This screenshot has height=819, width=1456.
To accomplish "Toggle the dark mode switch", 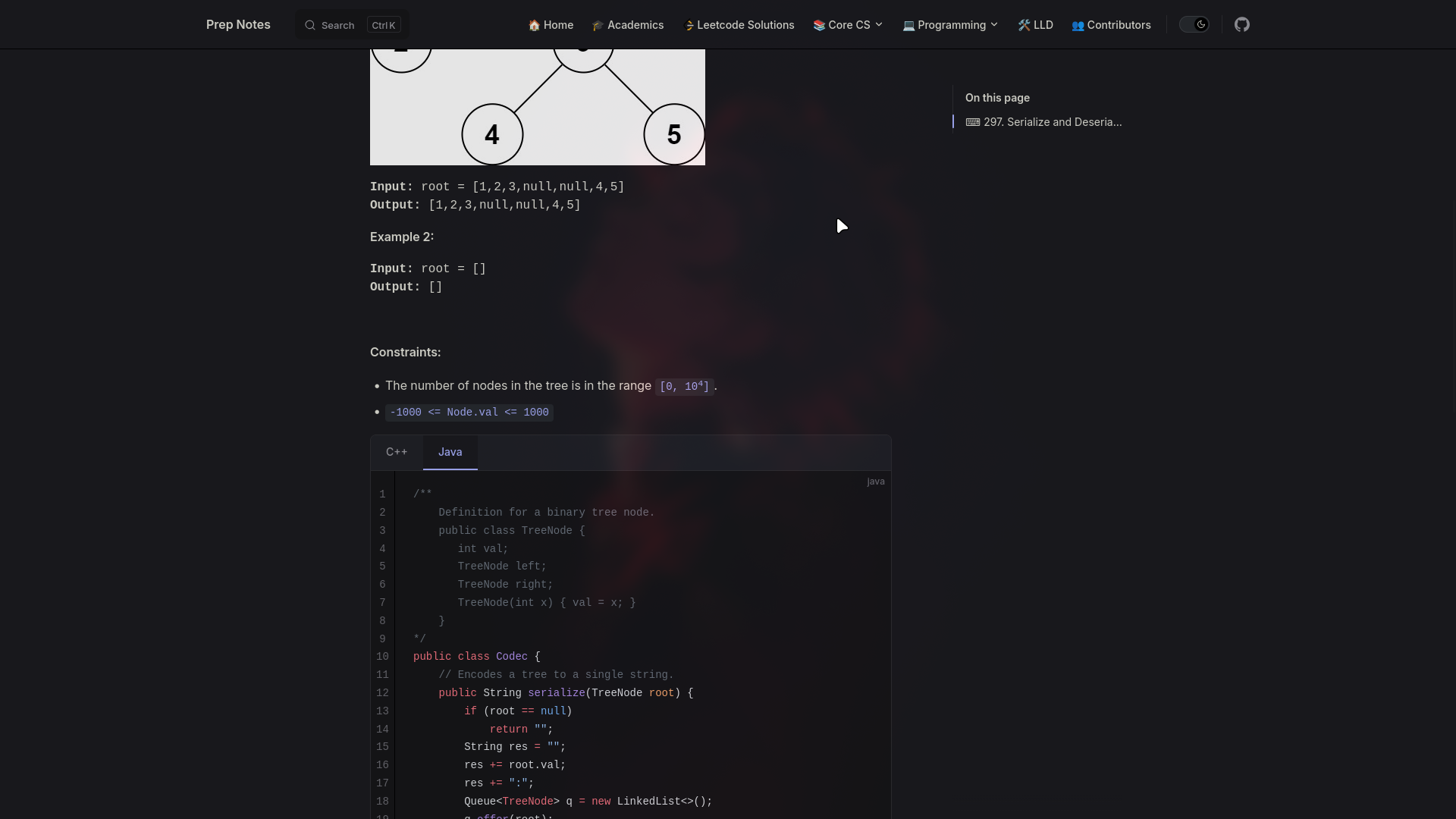I will [x=1193, y=24].
